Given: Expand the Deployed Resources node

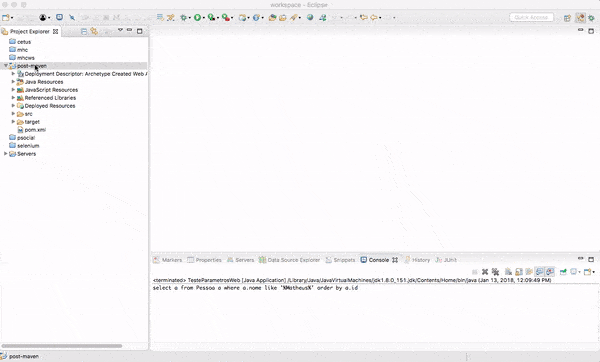Looking at the screenshot, I should (13, 106).
